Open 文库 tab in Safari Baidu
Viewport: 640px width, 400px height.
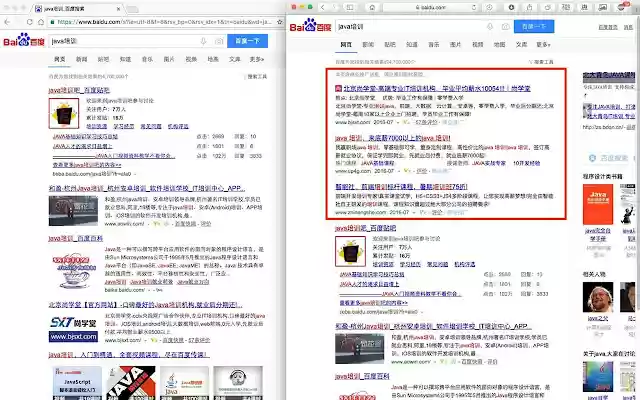pyautogui.click(x=521, y=44)
